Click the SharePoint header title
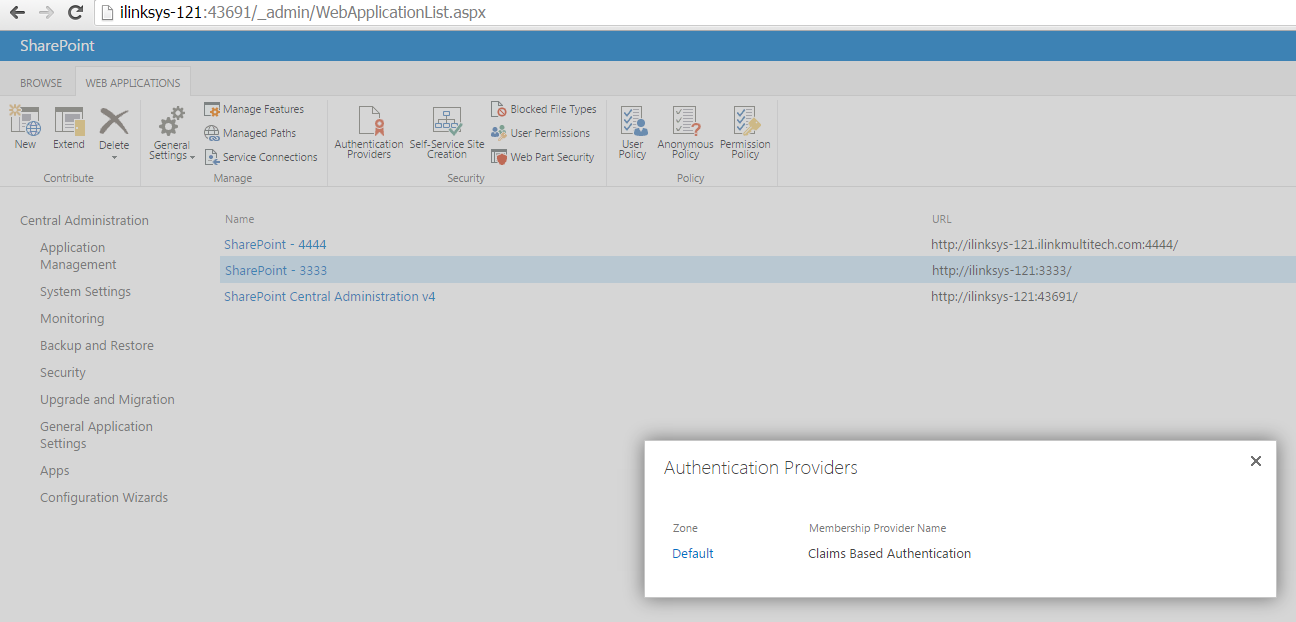 coord(57,46)
